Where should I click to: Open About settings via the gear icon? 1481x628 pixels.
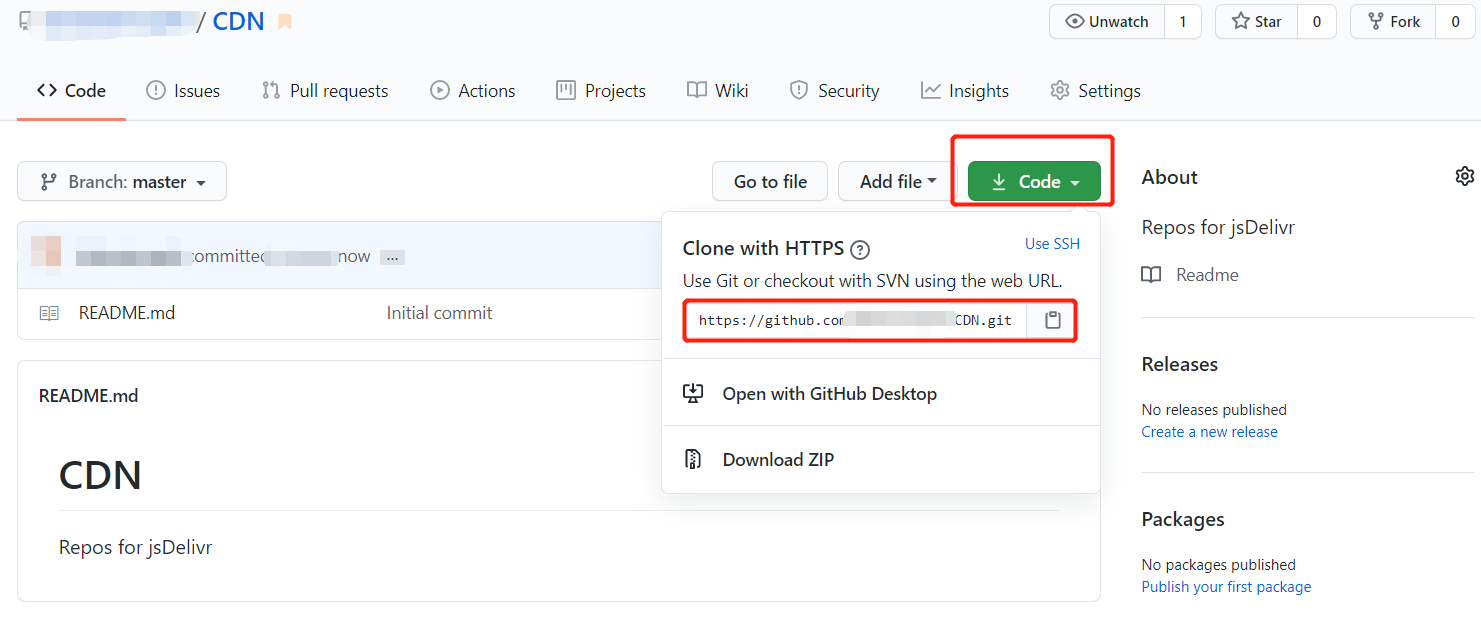click(x=1464, y=176)
